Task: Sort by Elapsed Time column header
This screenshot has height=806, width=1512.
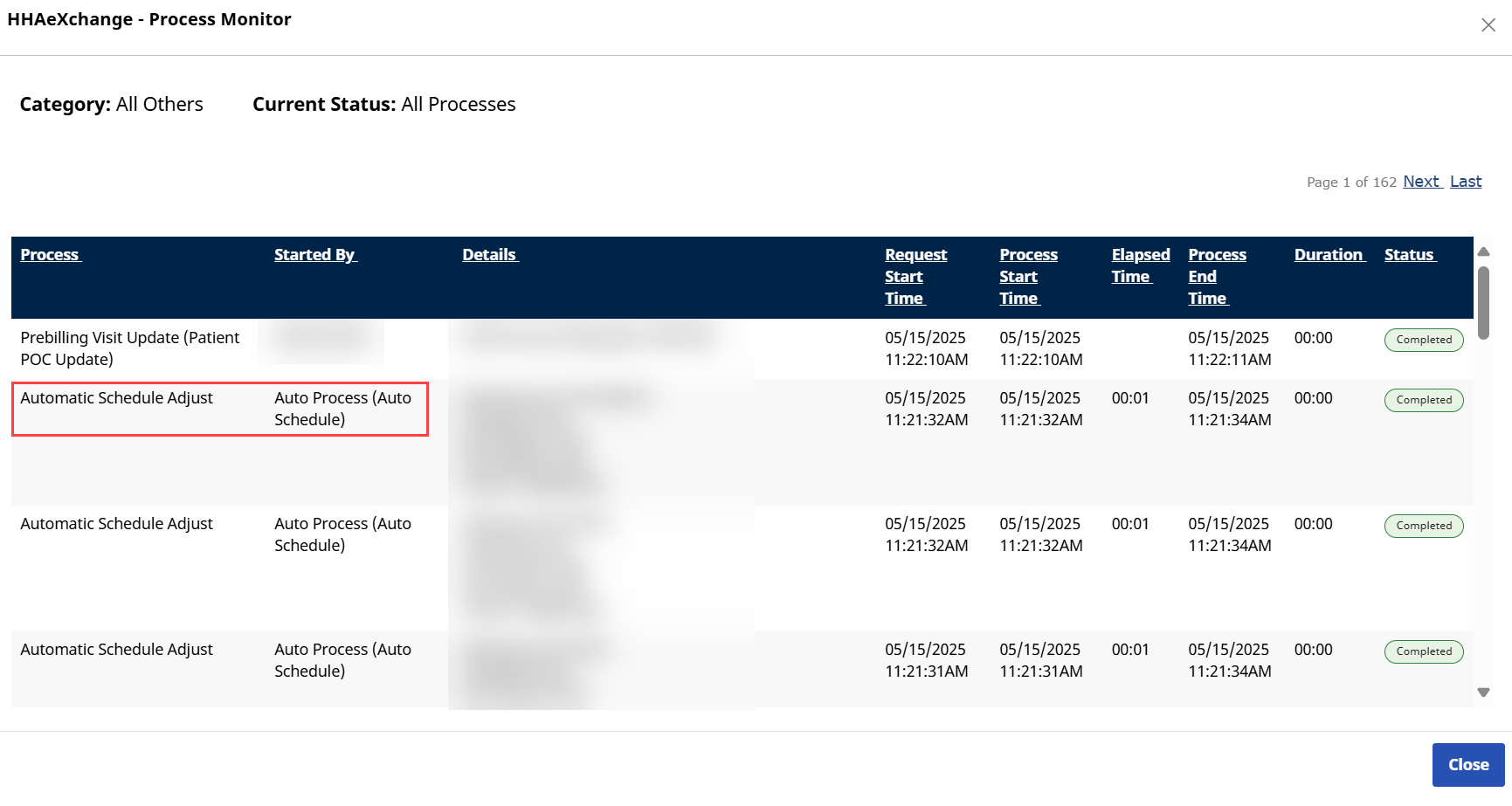Action: [x=1139, y=265]
